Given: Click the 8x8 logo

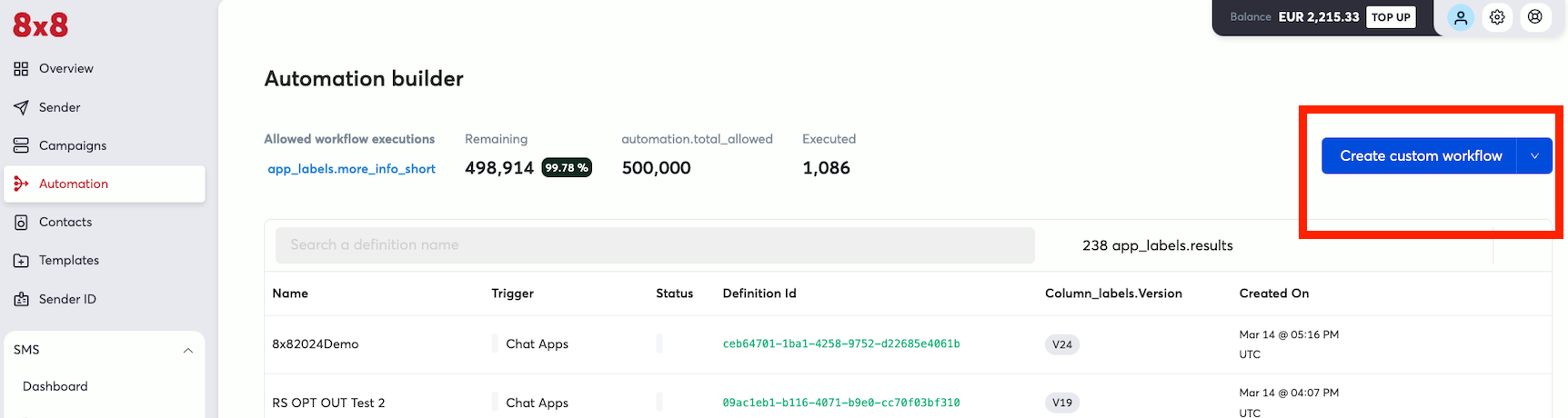Looking at the screenshot, I should pyautogui.click(x=41, y=25).
